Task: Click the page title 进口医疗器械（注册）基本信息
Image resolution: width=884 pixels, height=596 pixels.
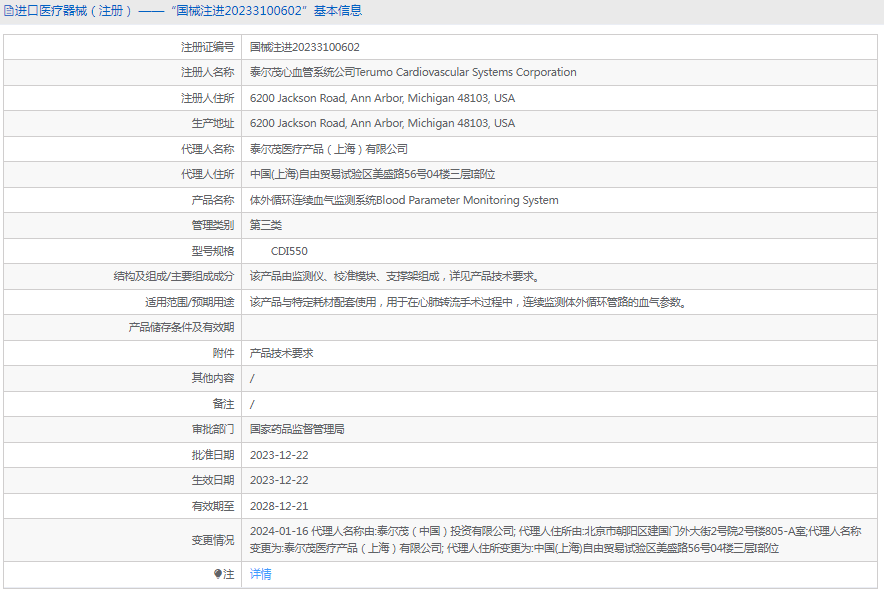Action: pyautogui.click(x=188, y=11)
